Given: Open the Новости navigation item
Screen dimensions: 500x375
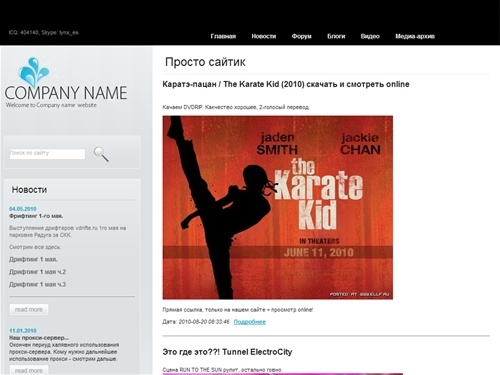Looking at the screenshot, I should (x=264, y=36).
